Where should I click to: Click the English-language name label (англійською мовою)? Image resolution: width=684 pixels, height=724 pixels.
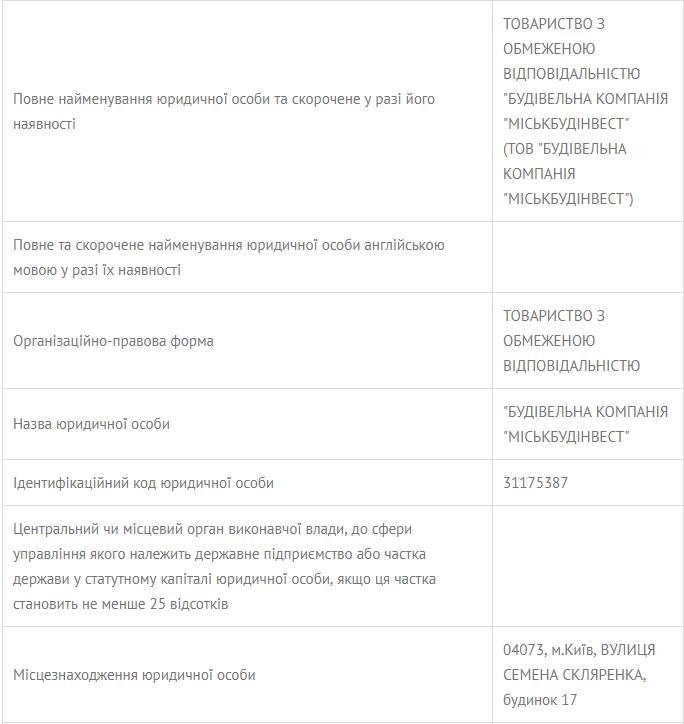[228, 245]
